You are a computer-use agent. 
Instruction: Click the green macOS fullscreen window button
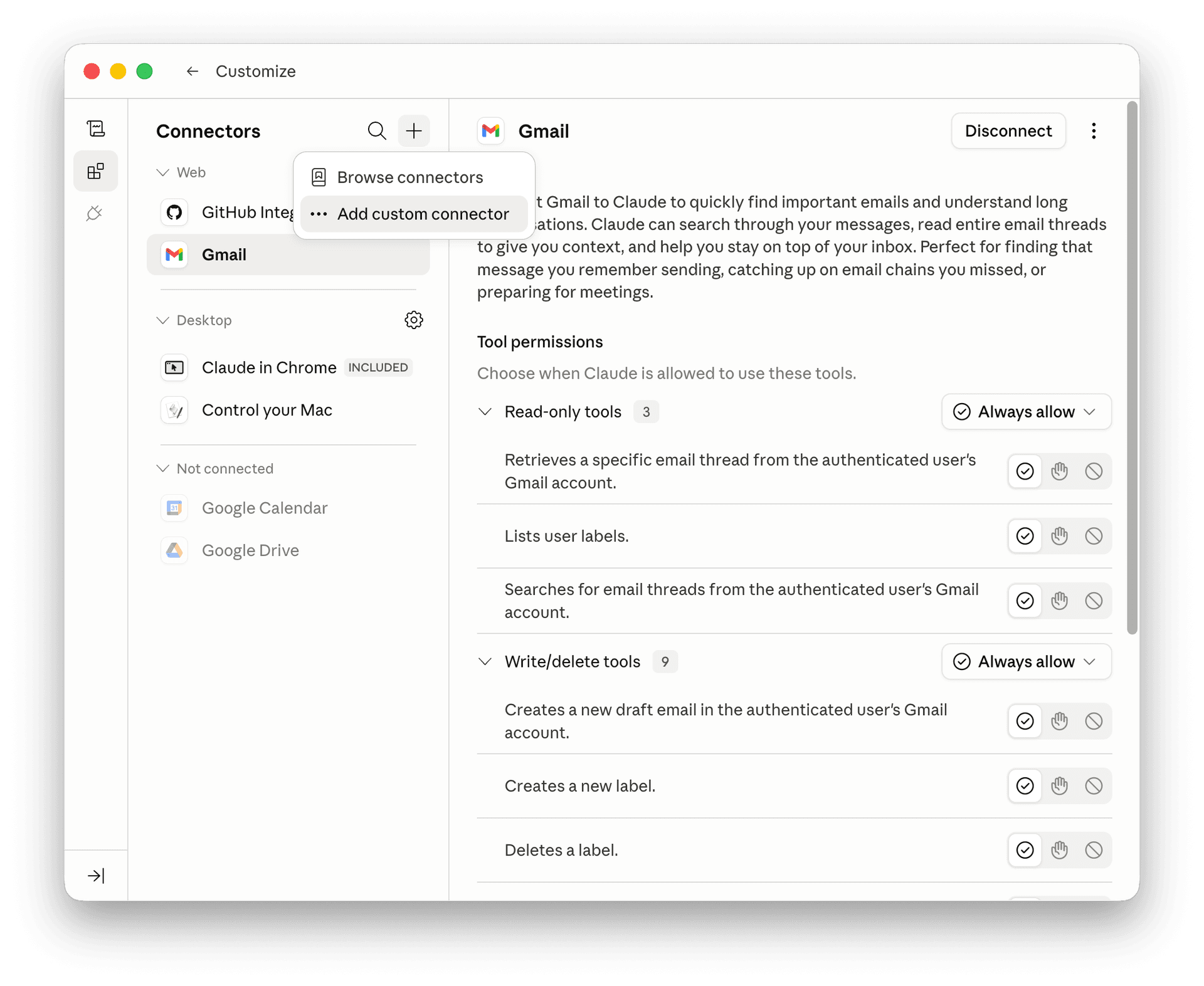tap(144, 71)
